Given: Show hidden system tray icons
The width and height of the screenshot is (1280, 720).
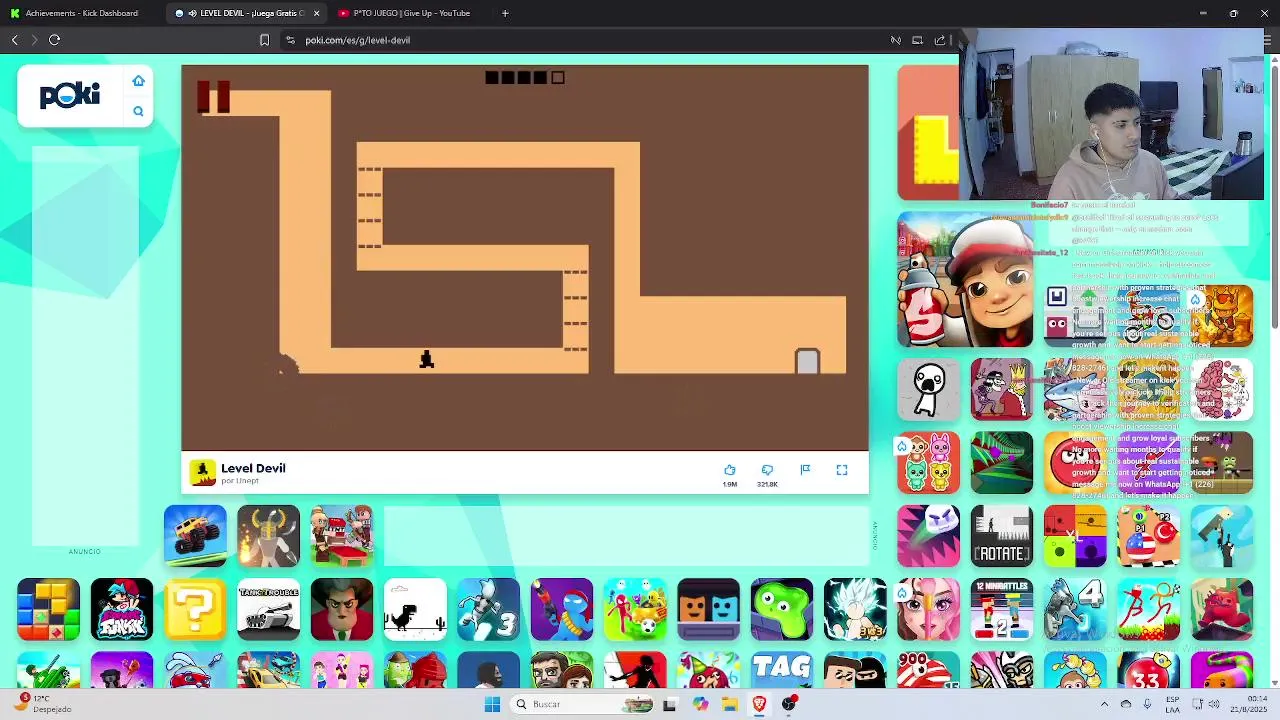Looking at the screenshot, I should [1104, 704].
